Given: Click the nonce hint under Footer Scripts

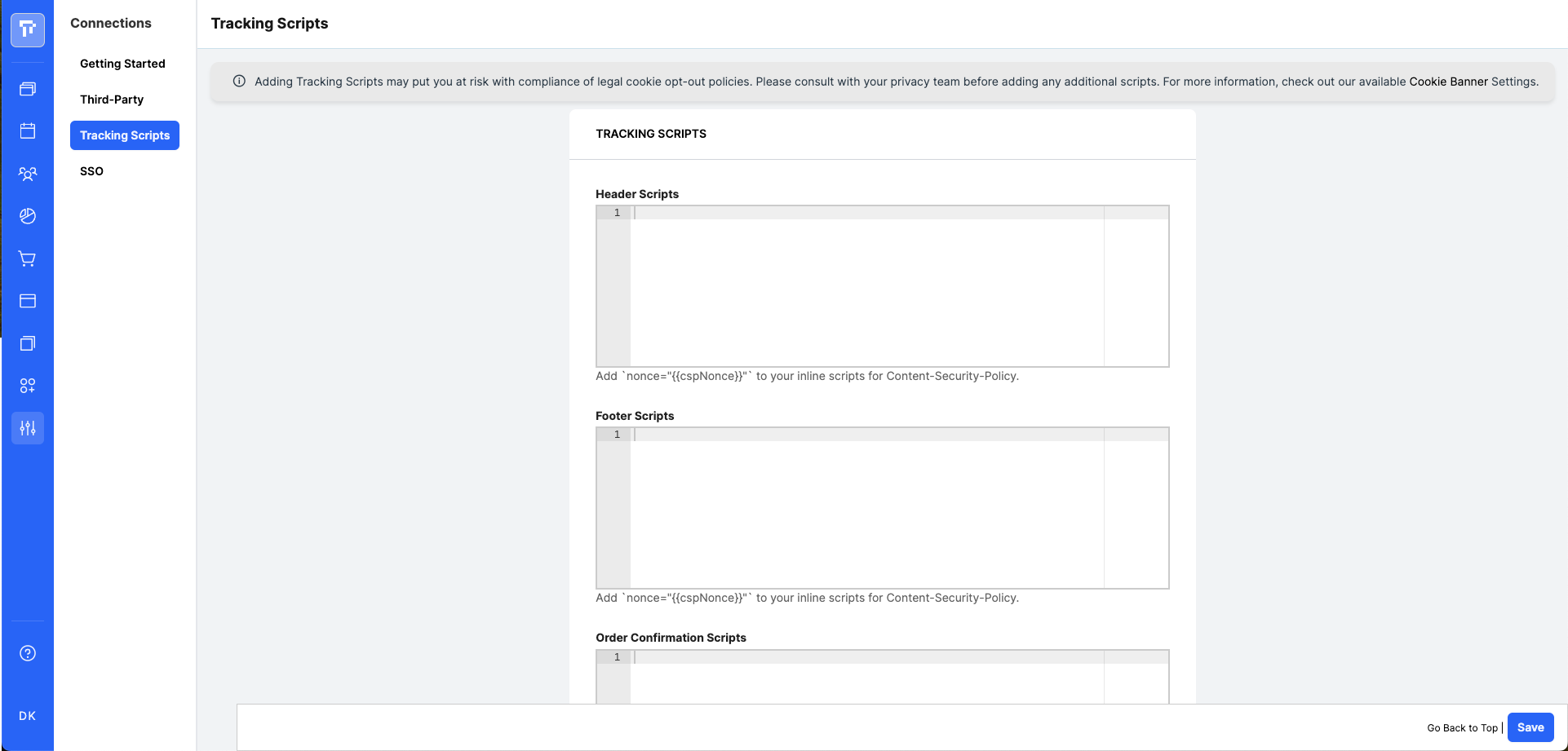Looking at the screenshot, I should coord(807,598).
